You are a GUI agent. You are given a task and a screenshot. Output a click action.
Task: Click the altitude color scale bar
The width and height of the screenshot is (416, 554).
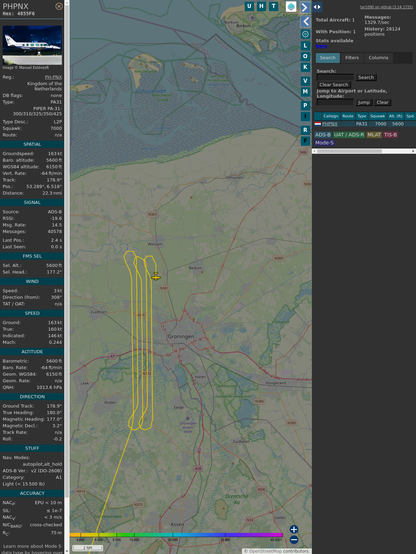pos(176,535)
